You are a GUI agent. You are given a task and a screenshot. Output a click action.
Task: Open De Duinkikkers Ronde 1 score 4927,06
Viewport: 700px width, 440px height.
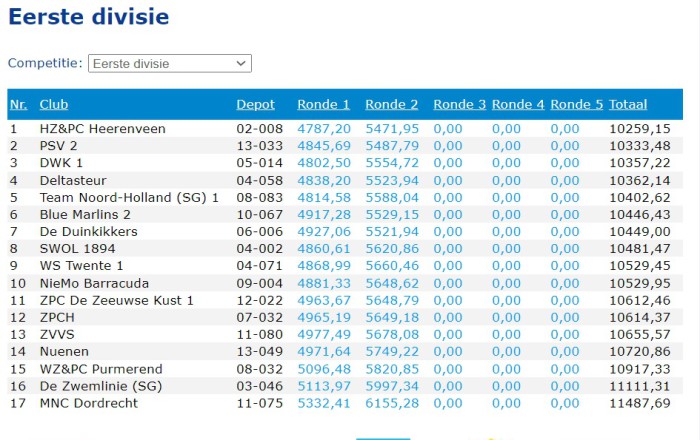point(324,232)
